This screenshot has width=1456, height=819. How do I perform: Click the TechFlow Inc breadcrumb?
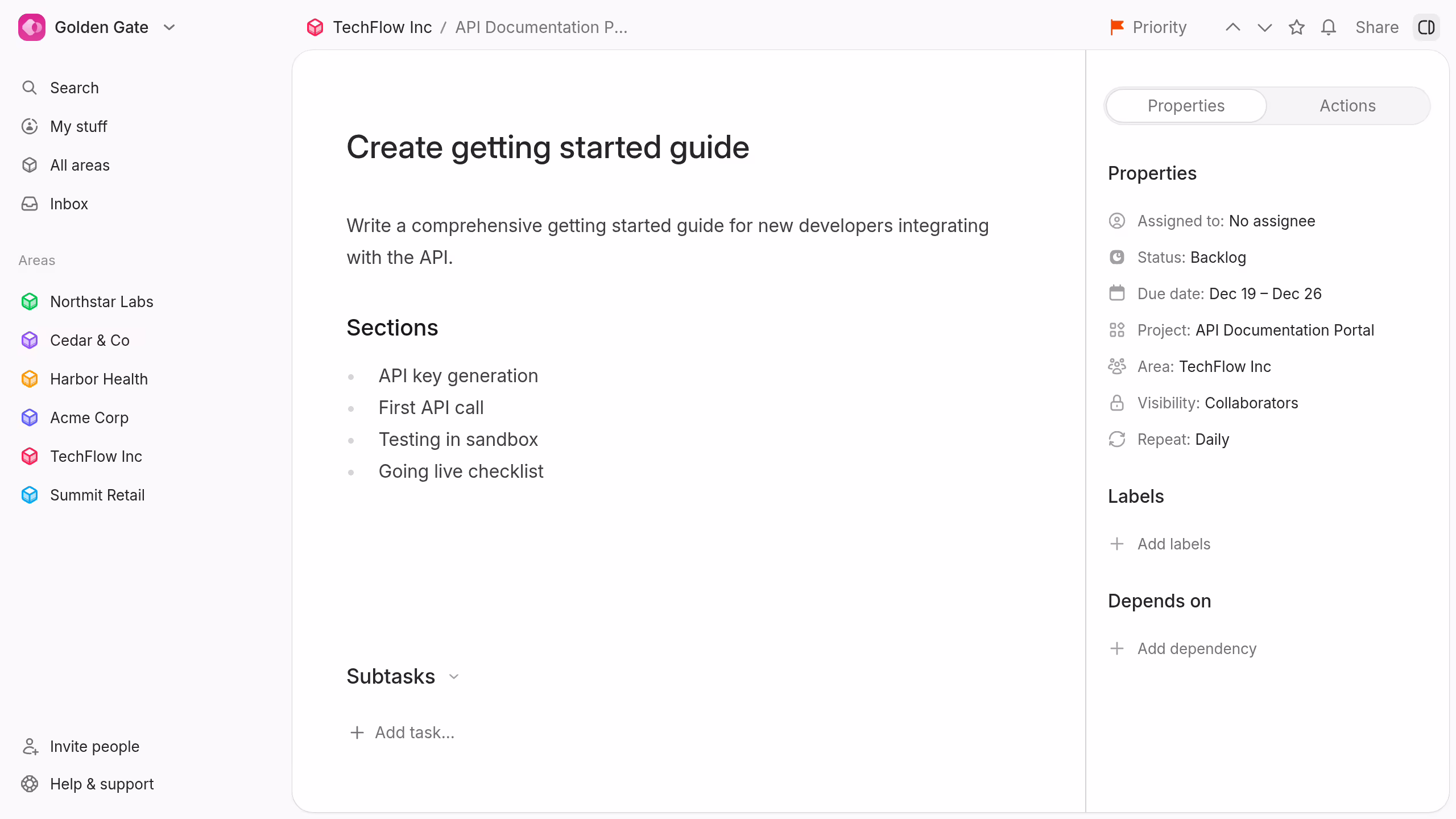tap(369, 27)
